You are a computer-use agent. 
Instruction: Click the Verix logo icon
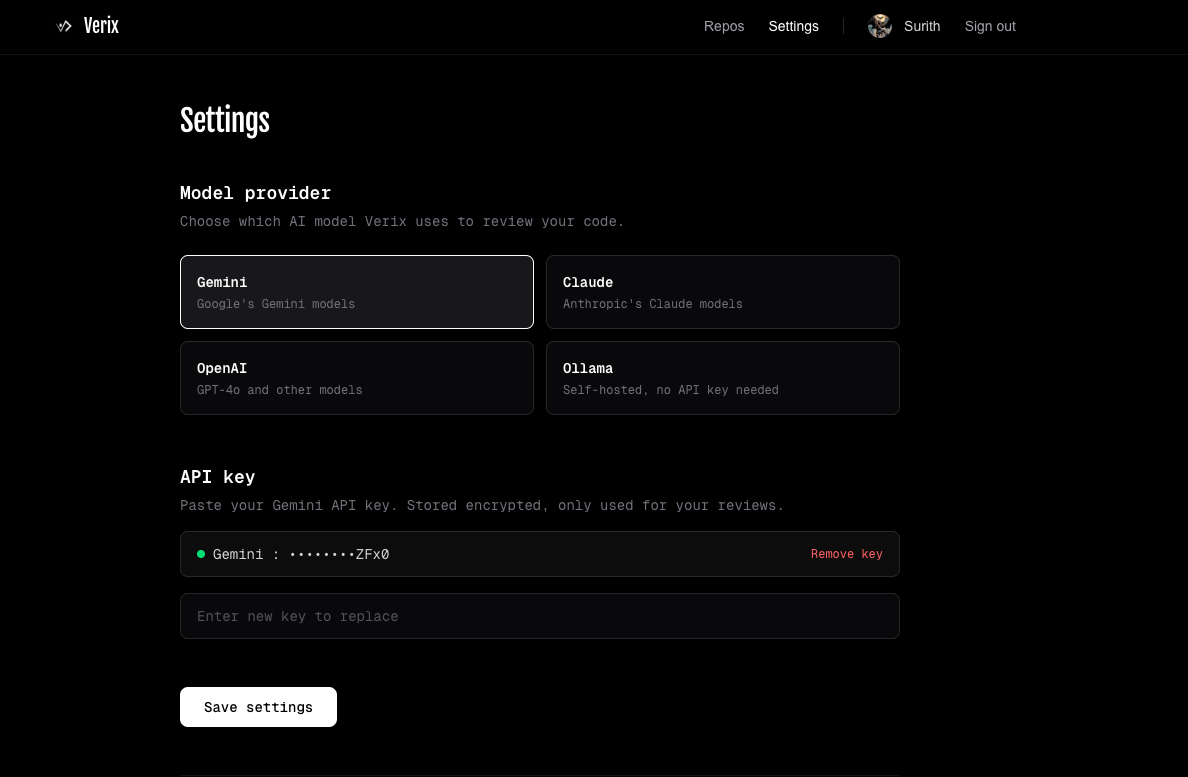(x=64, y=27)
